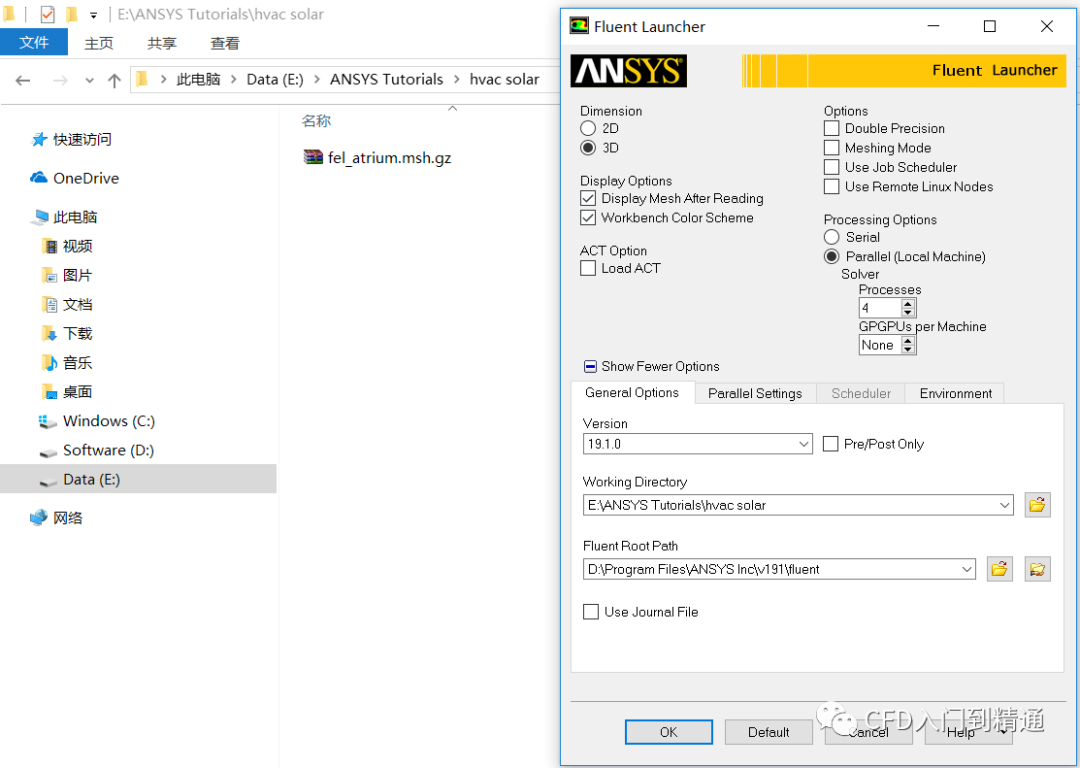The height and width of the screenshot is (768, 1080).
Task: Click the OK button in Fluent Launcher
Action: tap(669, 732)
